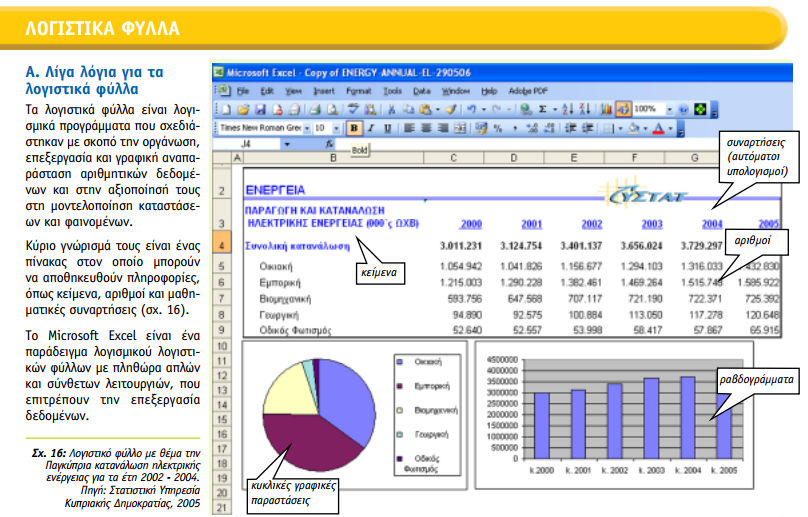The height and width of the screenshot is (517, 808).
Task: Click the New workbook icon
Action: pyautogui.click(x=226, y=109)
